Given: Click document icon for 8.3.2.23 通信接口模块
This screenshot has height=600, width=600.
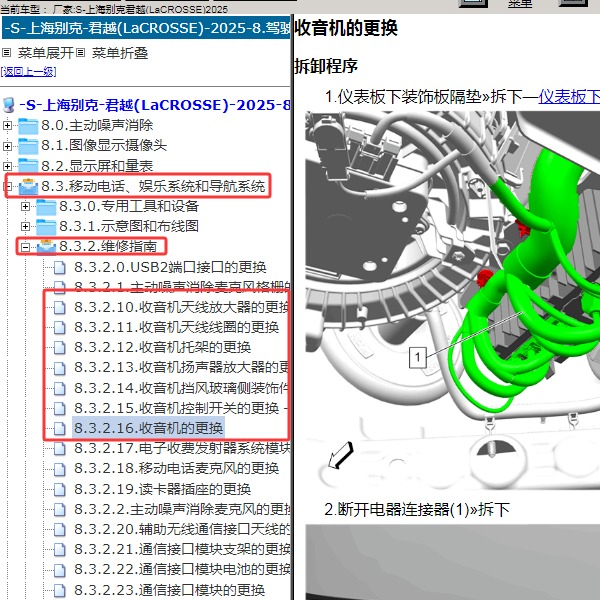Looking at the screenshot, I should [60, 590].
